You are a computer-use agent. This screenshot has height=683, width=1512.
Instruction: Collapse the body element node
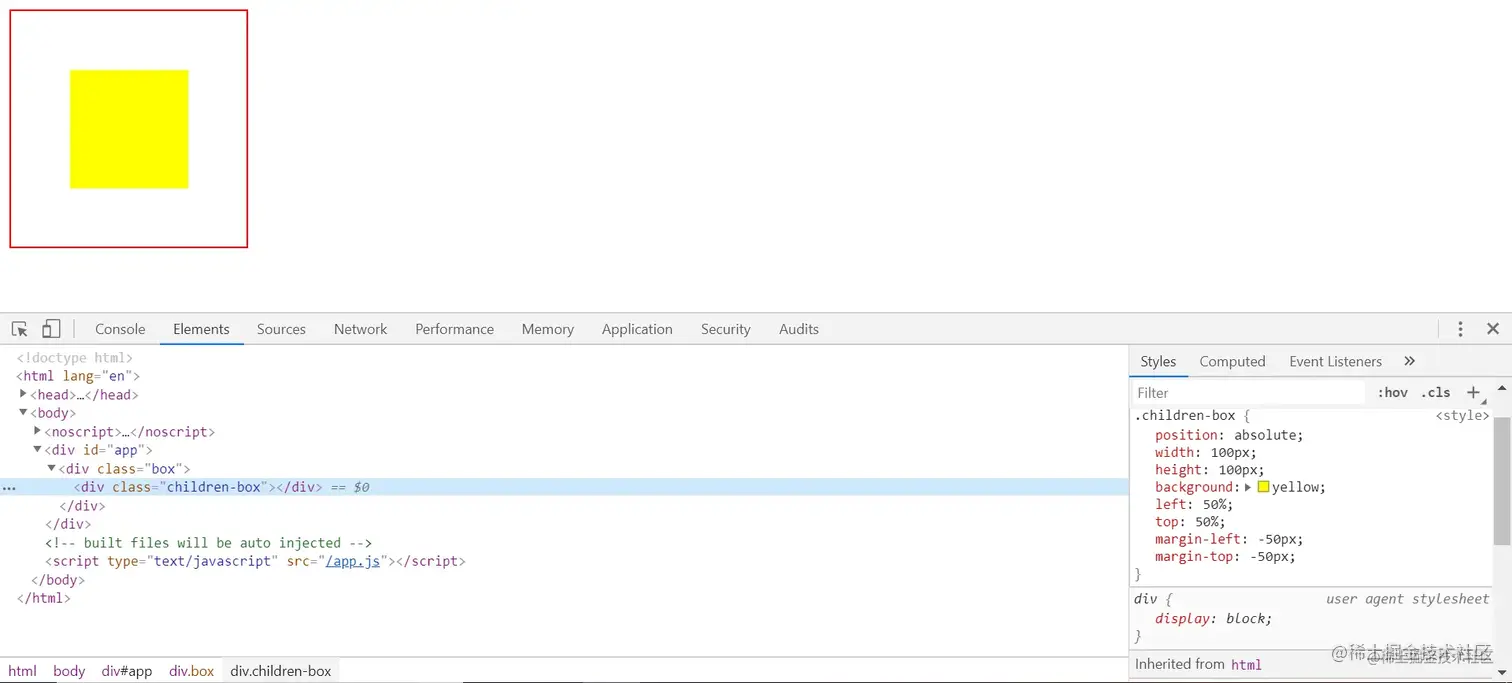(x=24, y=412)
